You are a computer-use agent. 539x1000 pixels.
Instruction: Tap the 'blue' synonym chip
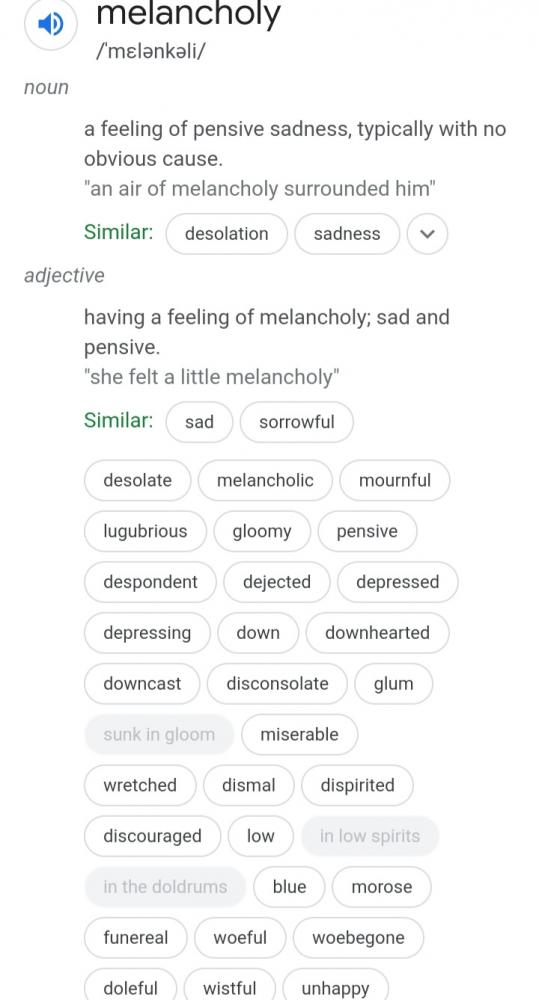click(290, 886)
